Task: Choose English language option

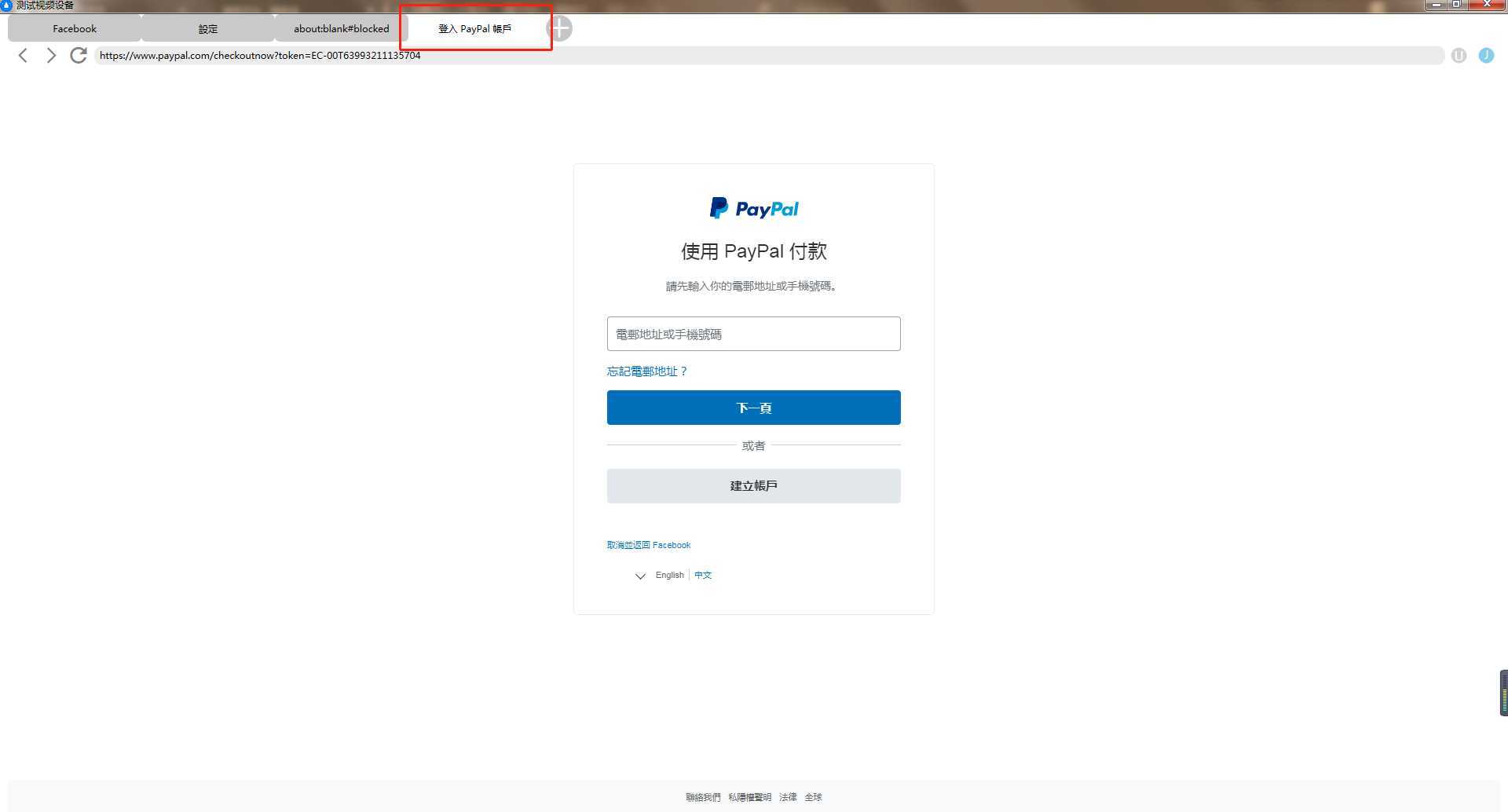Action: point(669,576)
